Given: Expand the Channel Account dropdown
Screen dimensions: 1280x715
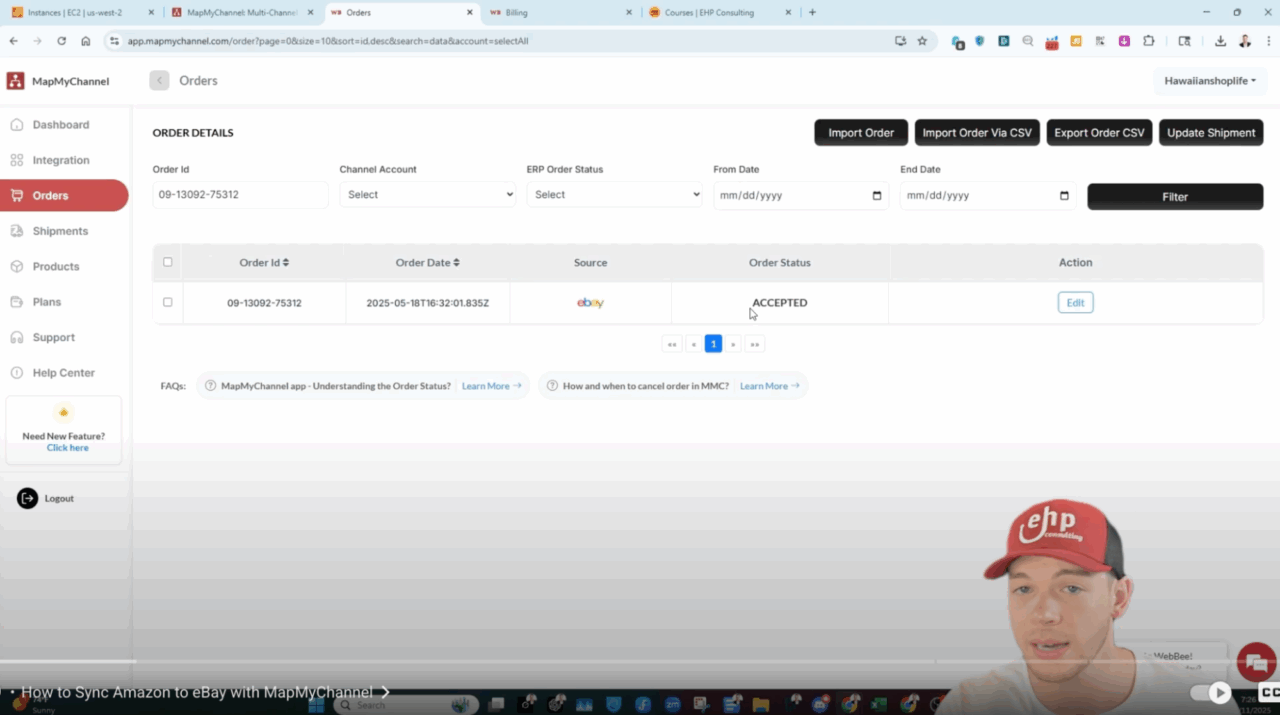Looking at the screenshot, I should point(427,195).
